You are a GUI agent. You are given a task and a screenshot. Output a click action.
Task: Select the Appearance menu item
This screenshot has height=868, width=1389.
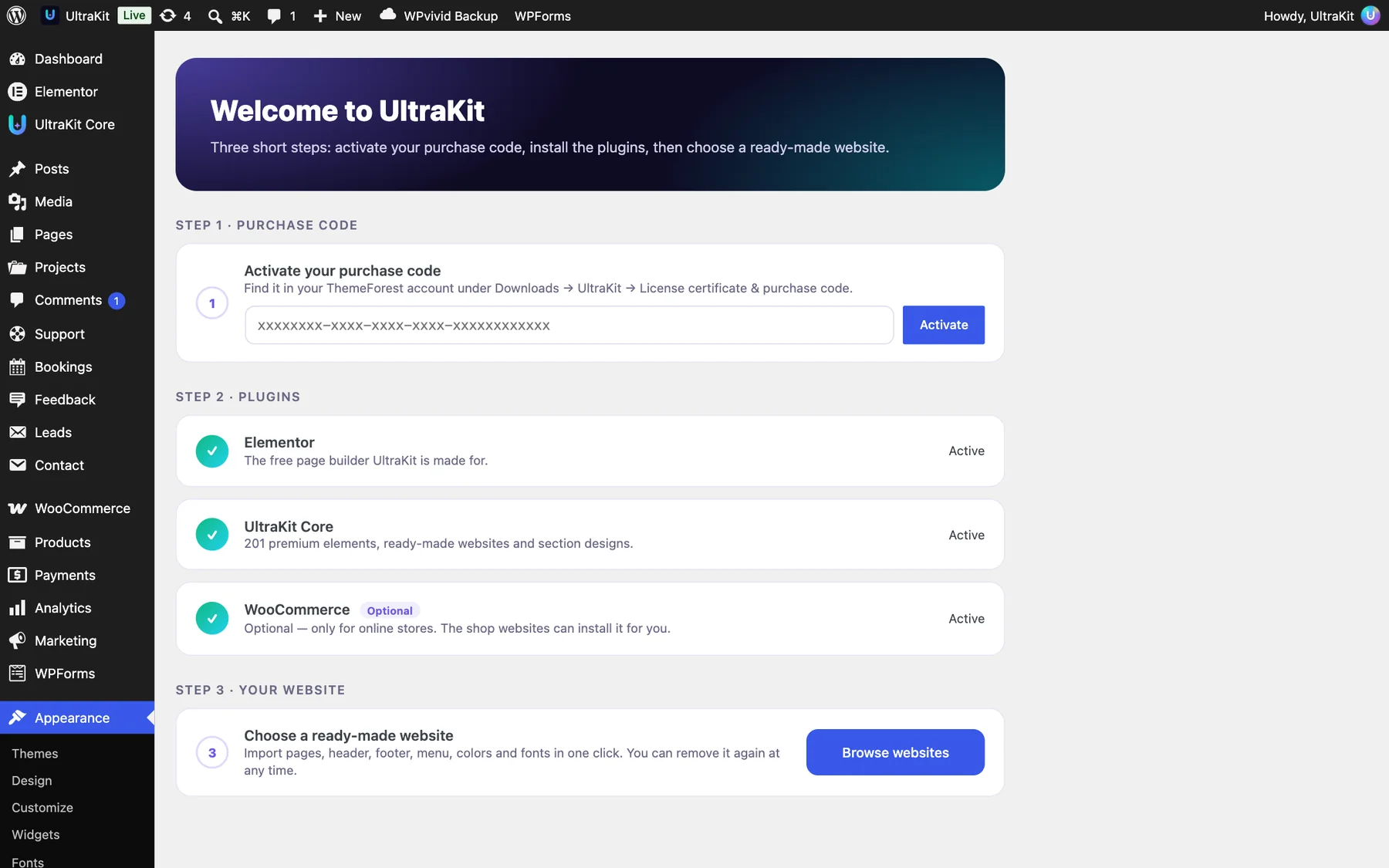tap(77, 718)
